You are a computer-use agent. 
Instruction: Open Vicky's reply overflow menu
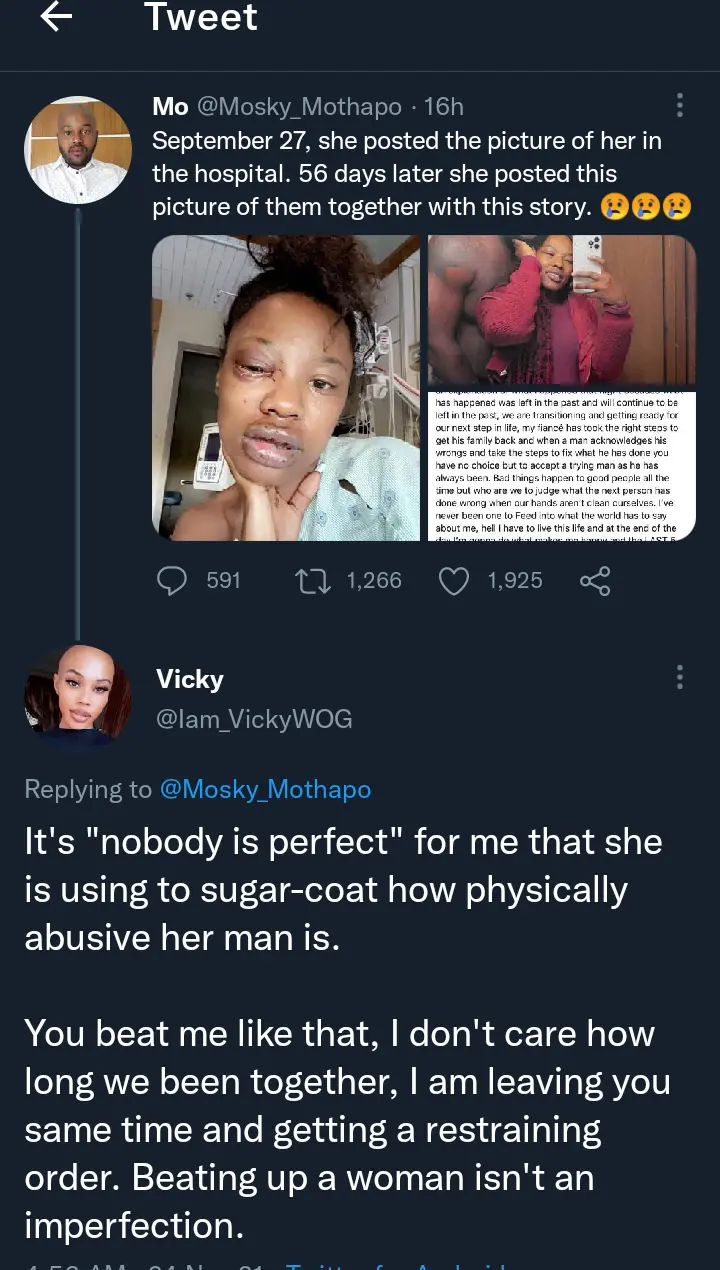click(x=680, y=677)
